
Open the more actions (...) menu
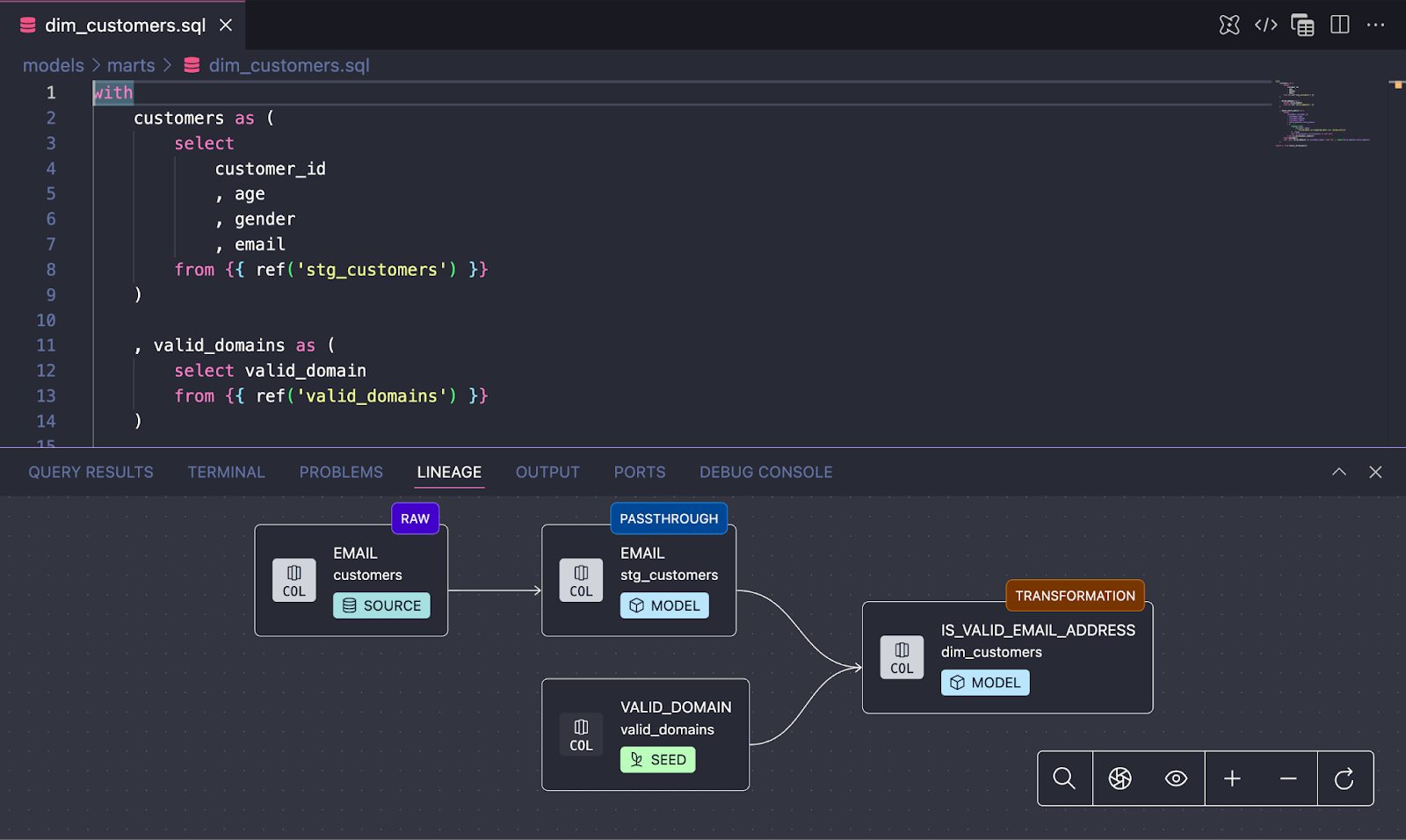(1375, 25)
